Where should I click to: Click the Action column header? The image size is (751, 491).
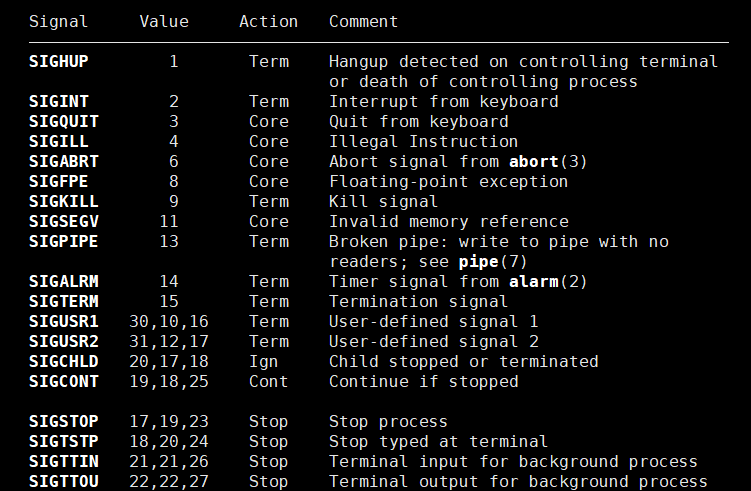pyautogui.click(x=268, y=21)
